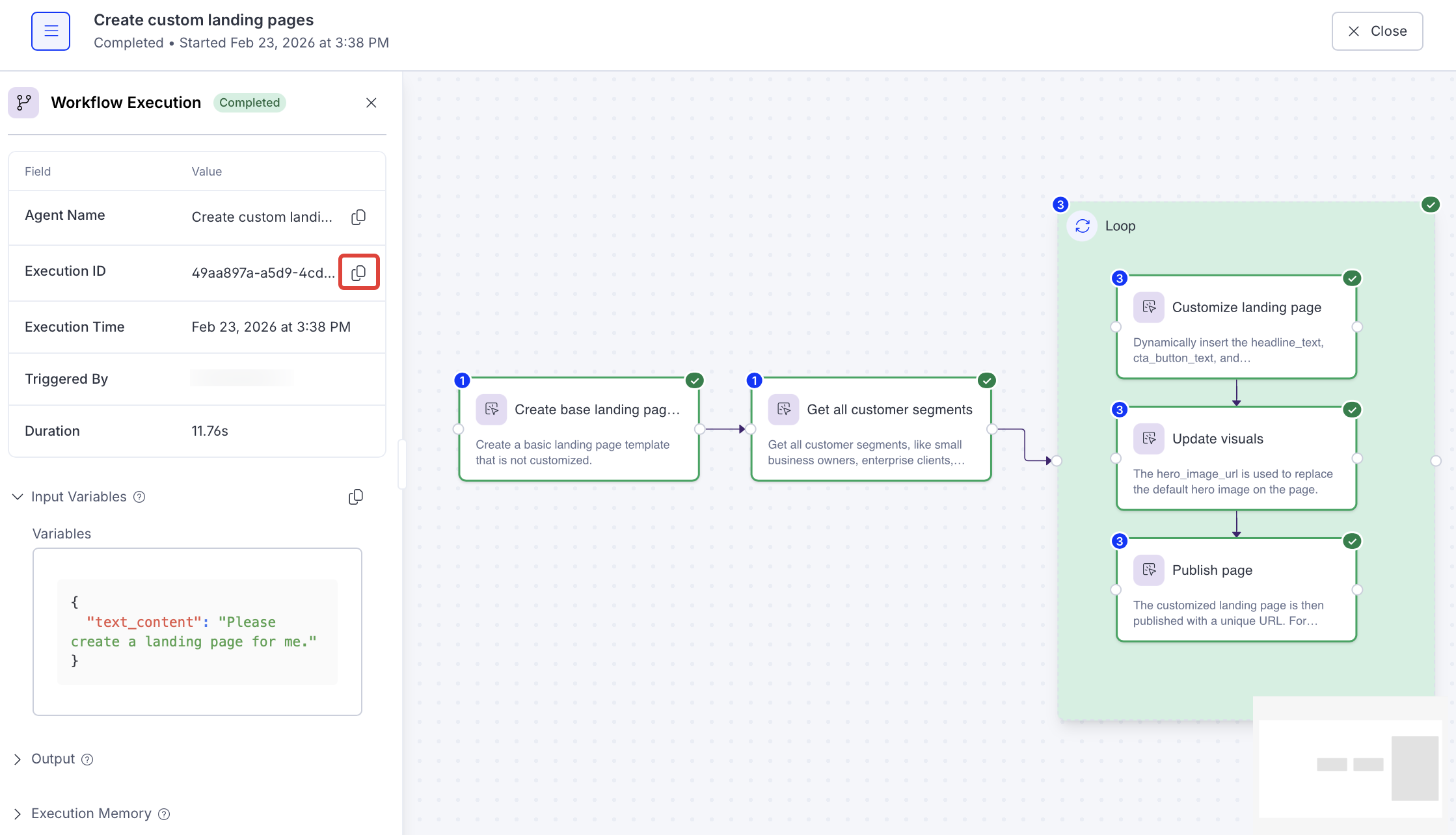This screenshot has width=1456, height=835.
Task: Click the Loop refresh icon
Action: pos(1083,226)
